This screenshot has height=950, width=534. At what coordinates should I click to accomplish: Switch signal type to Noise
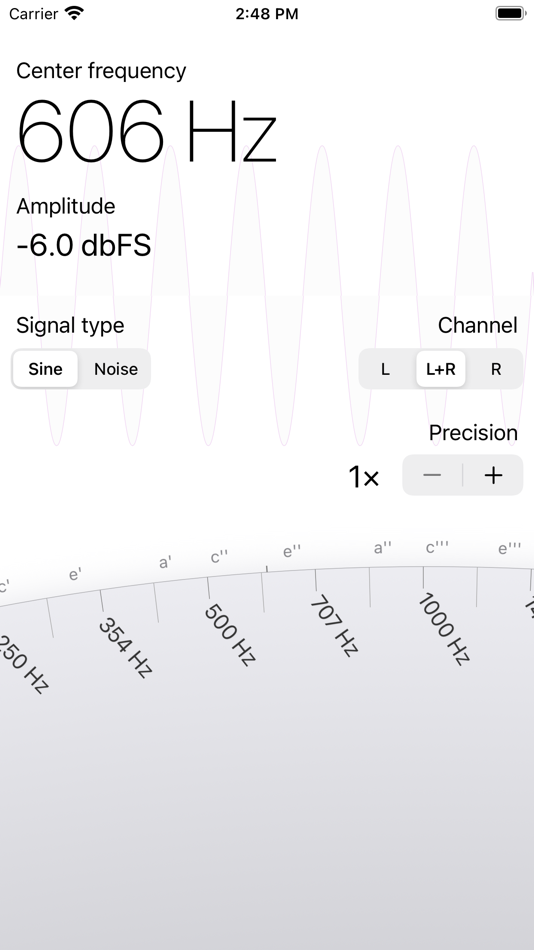(116, 369)
